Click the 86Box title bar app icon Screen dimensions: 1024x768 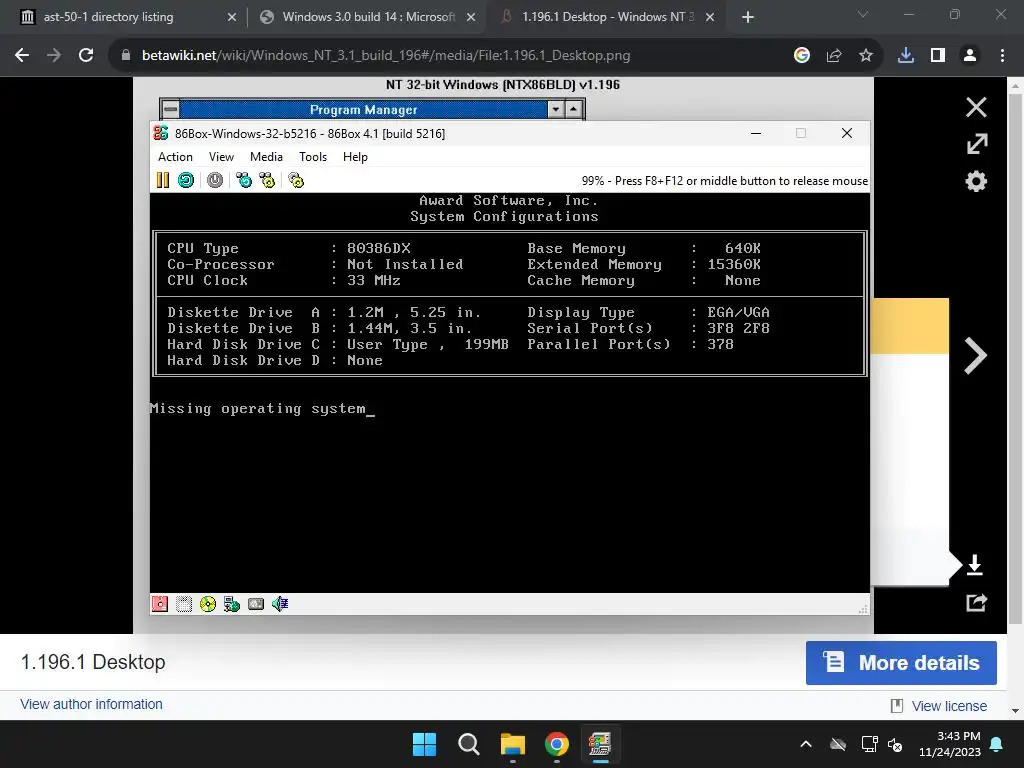pyautogui.click(x=161, y=133)
